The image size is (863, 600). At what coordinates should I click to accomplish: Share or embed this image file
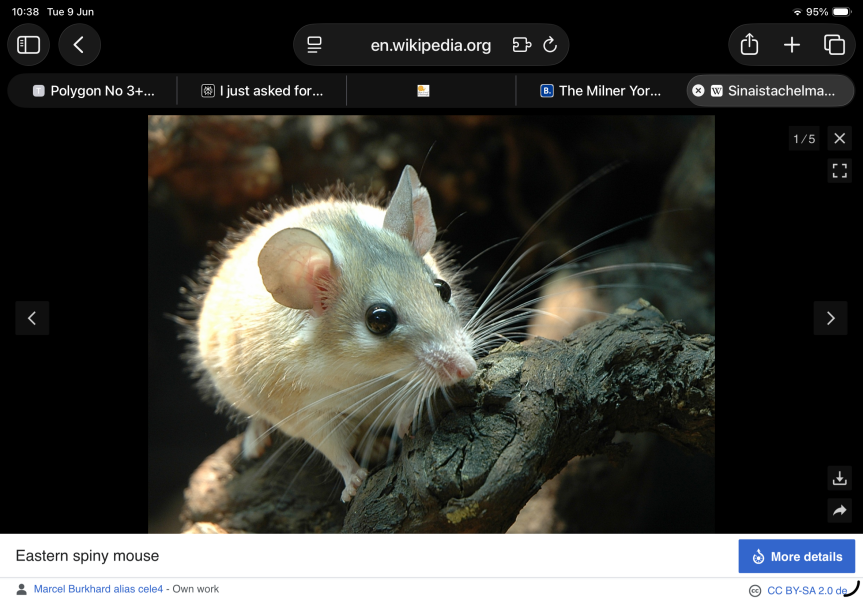[839, 510]
